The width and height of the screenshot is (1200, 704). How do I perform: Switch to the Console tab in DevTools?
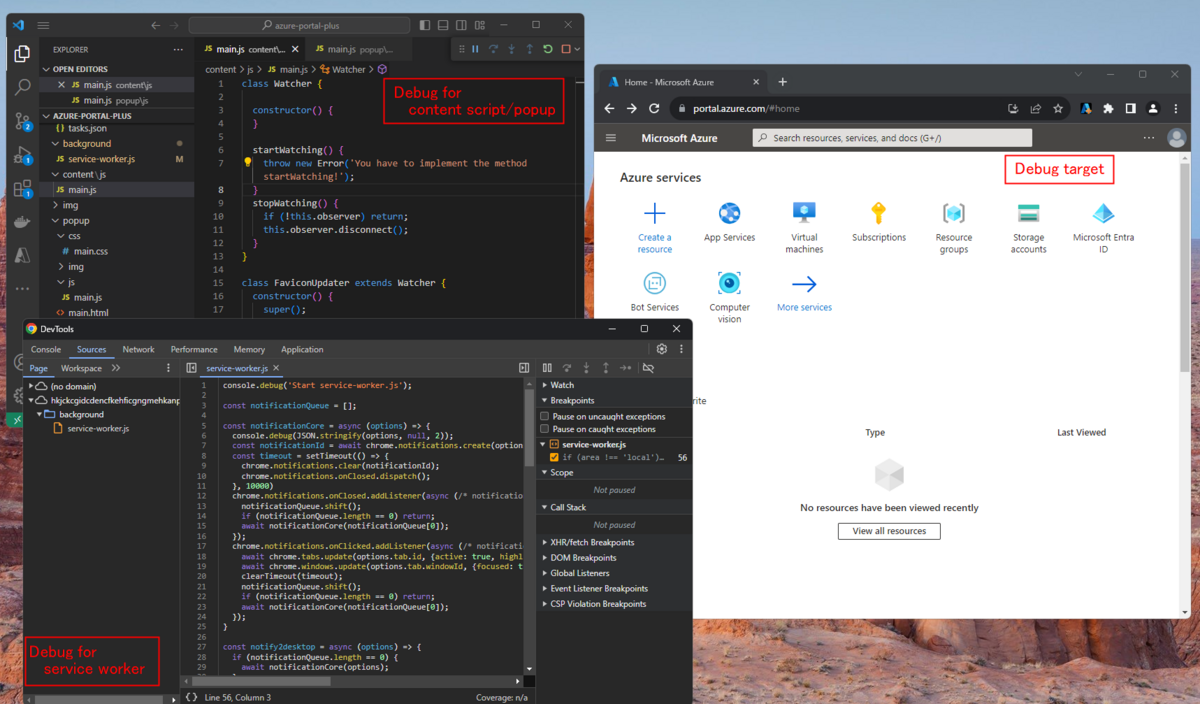click(46, 349)
